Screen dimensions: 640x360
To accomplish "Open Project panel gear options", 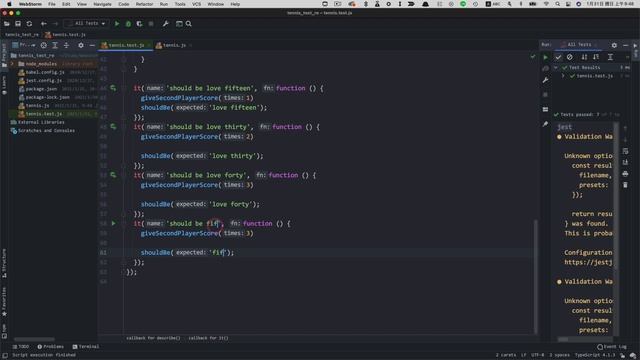I will [80, 45].
